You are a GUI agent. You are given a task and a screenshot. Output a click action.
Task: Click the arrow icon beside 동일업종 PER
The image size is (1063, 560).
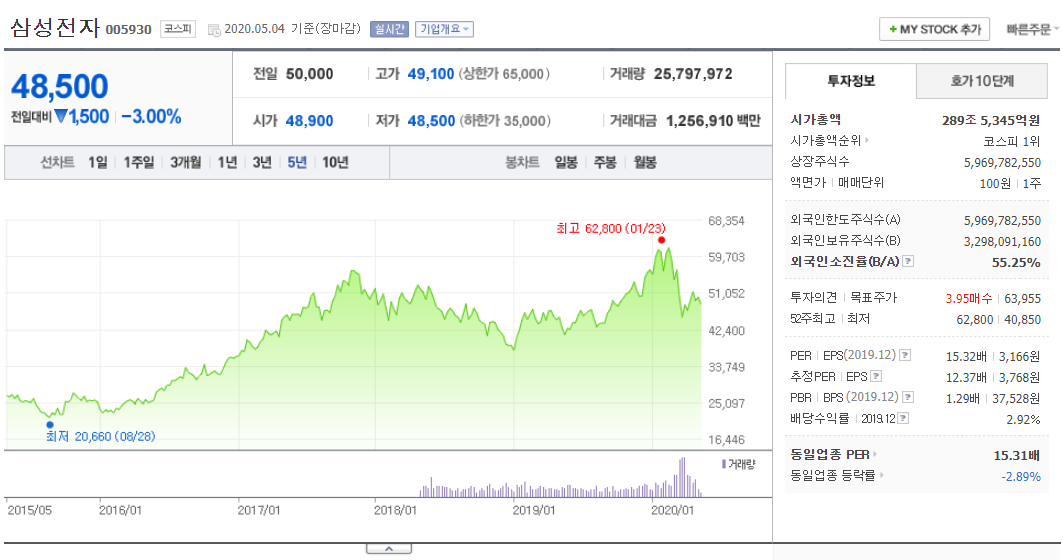[x=875, y=454]
